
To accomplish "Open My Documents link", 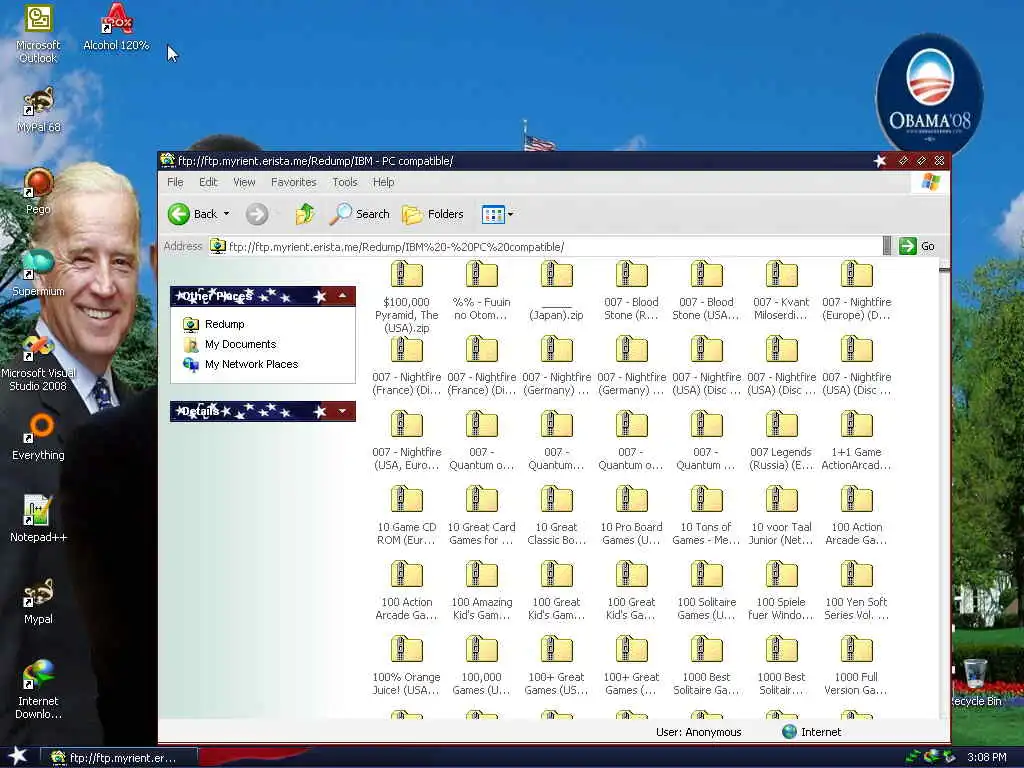I will tap(240, 344).
